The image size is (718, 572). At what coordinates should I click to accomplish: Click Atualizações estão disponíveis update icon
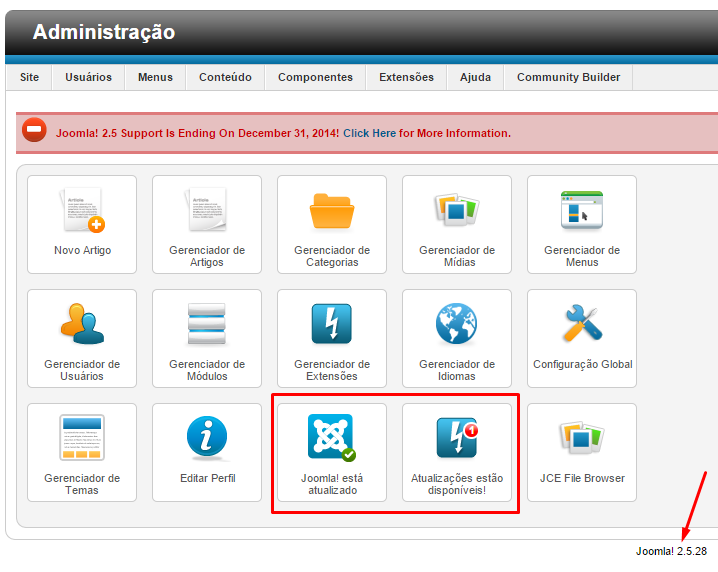[x=457, y=437]
